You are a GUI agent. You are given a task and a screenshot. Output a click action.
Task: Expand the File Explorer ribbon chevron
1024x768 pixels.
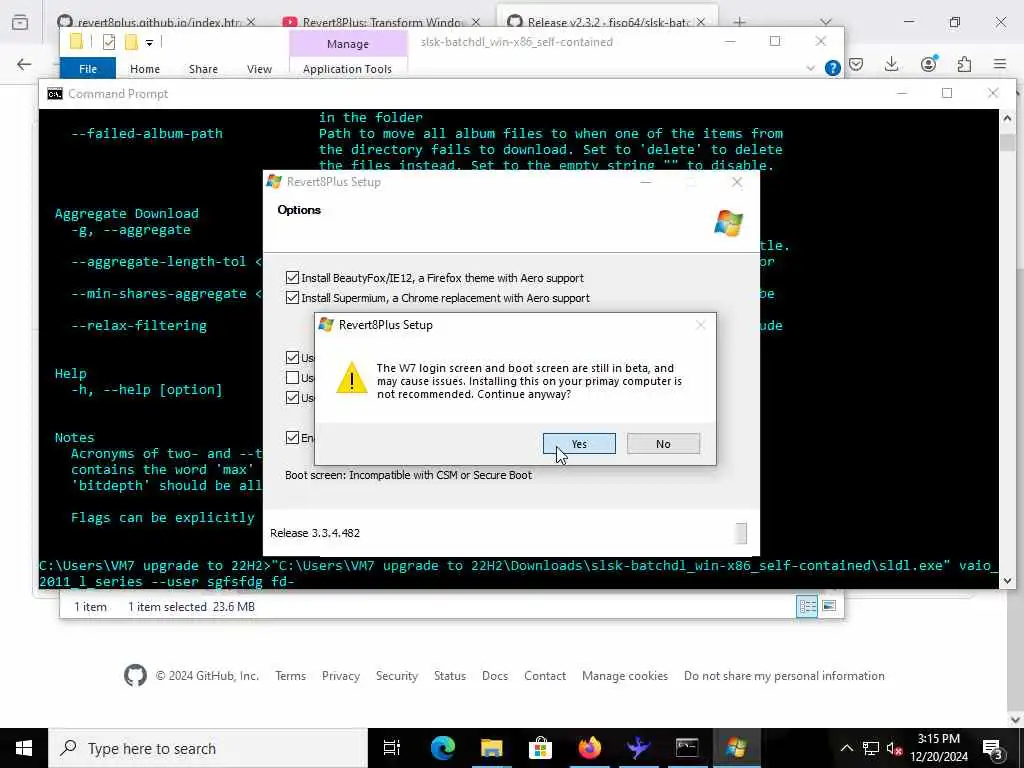[x=810, y=68]
